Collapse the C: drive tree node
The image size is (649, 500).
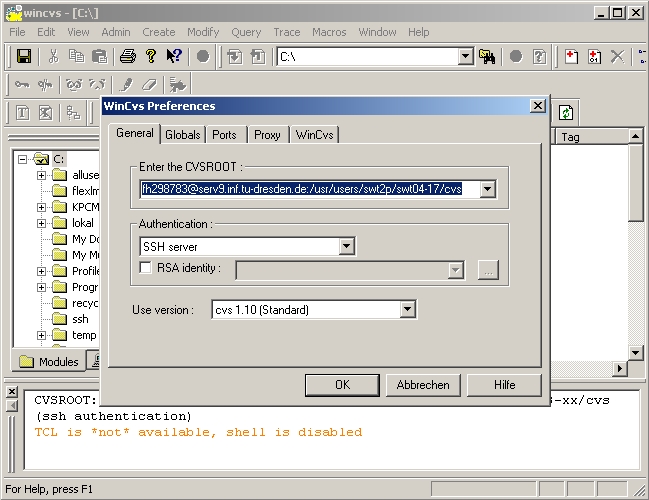coord(23,159)
